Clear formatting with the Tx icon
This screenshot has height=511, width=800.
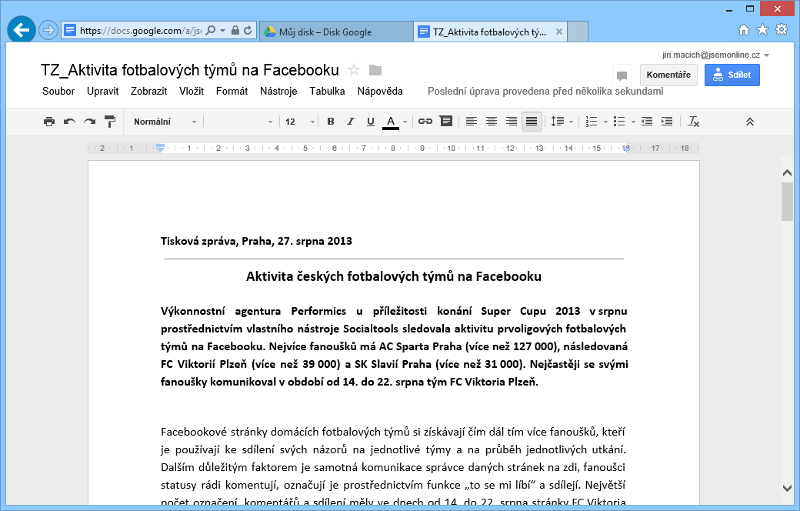694,122
